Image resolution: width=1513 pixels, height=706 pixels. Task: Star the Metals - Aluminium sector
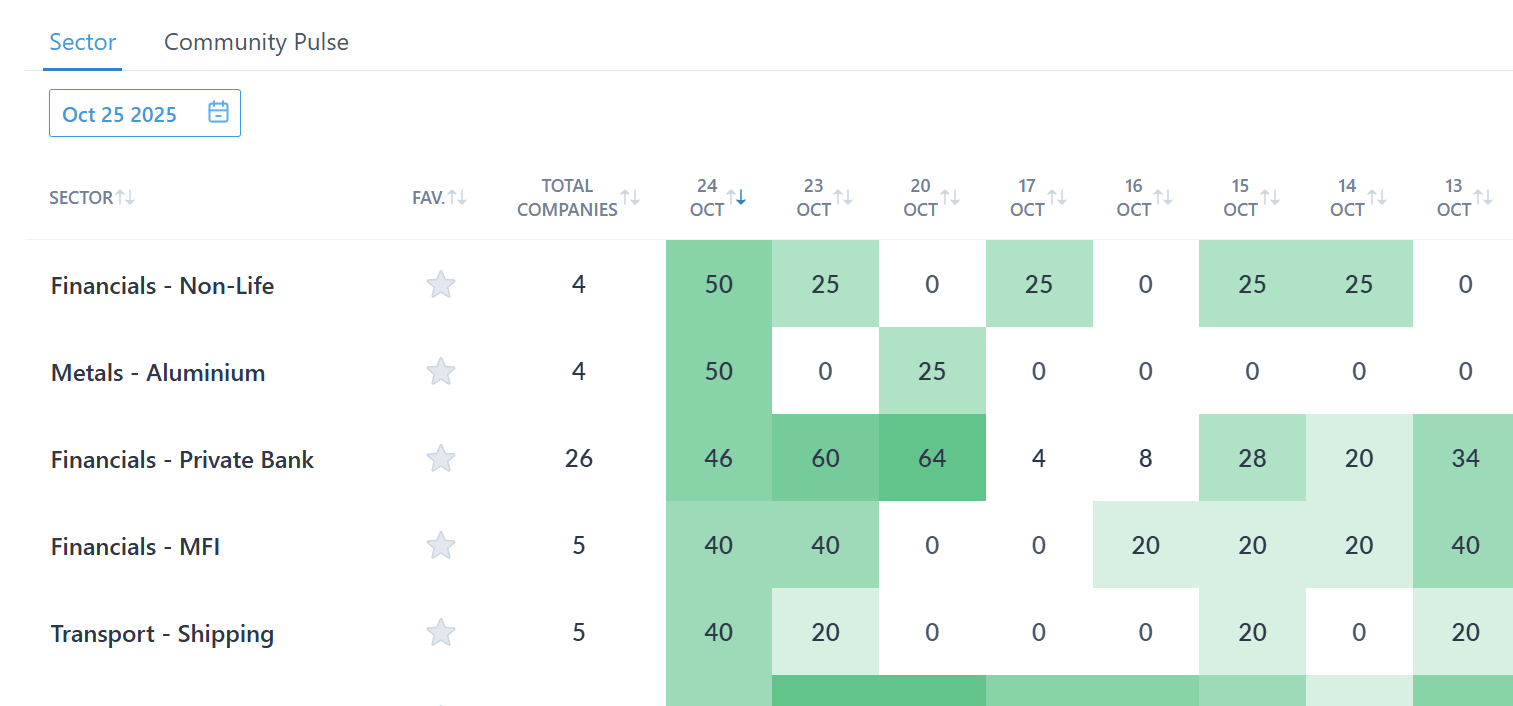pyautogui.click(x=441, y=372)
